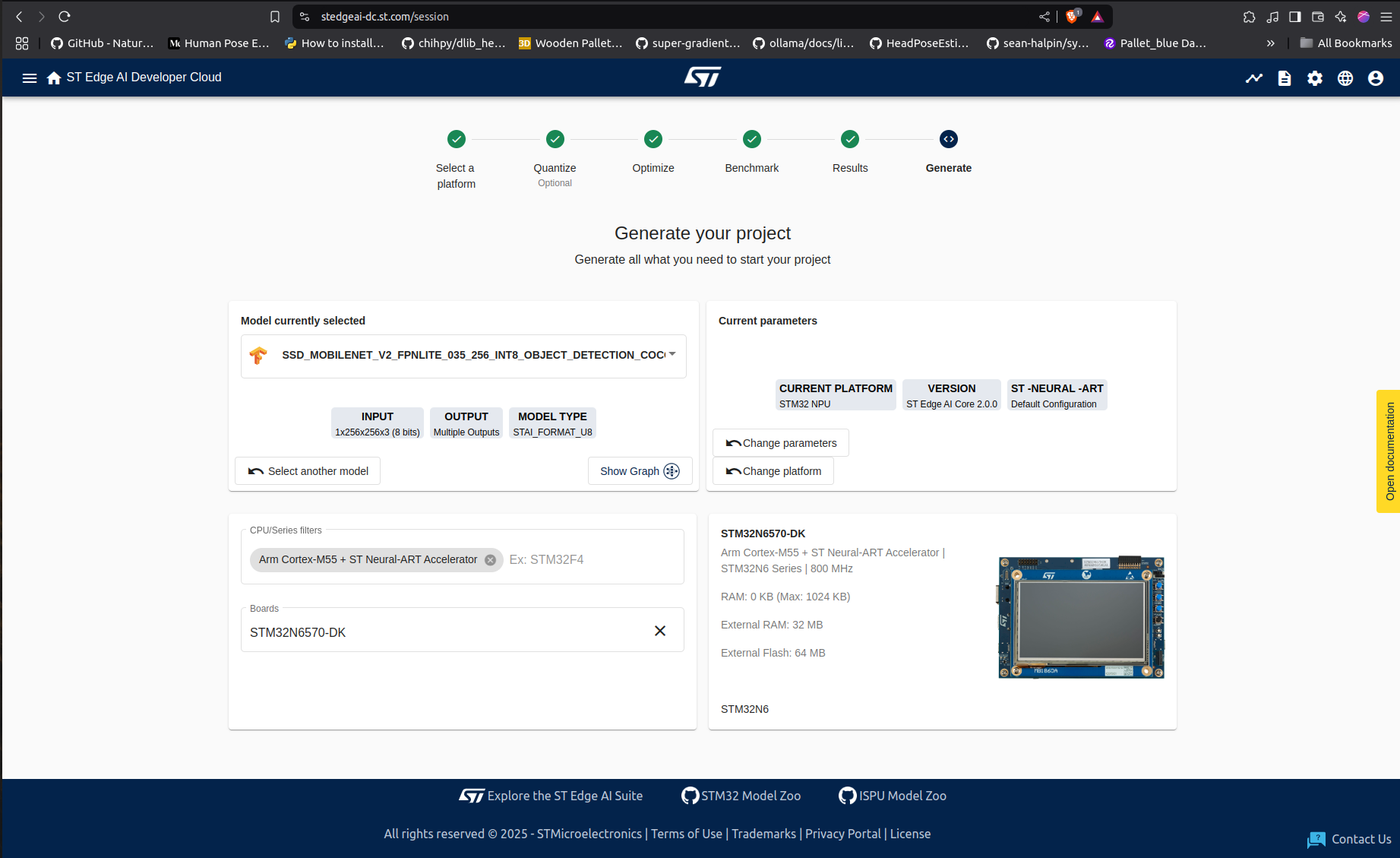This screenshot has height=858, width=1400.
Task: Click the TensorFlow icon beside the selected model
Action: pyautogui.click(x=259, y=355)
